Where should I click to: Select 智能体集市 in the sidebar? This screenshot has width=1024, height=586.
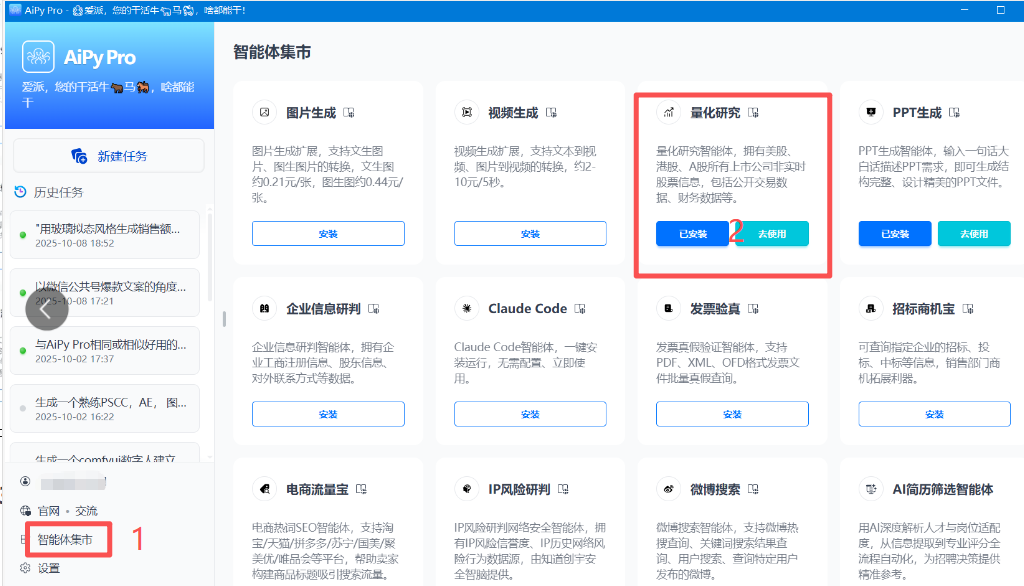pyautogui.click(x=65, y=540)
